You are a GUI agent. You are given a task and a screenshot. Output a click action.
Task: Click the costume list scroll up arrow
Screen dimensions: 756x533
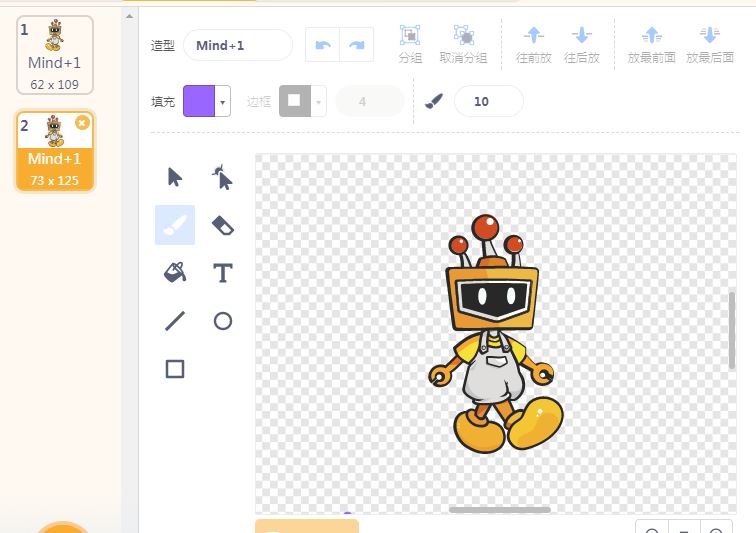click(129, 16)
